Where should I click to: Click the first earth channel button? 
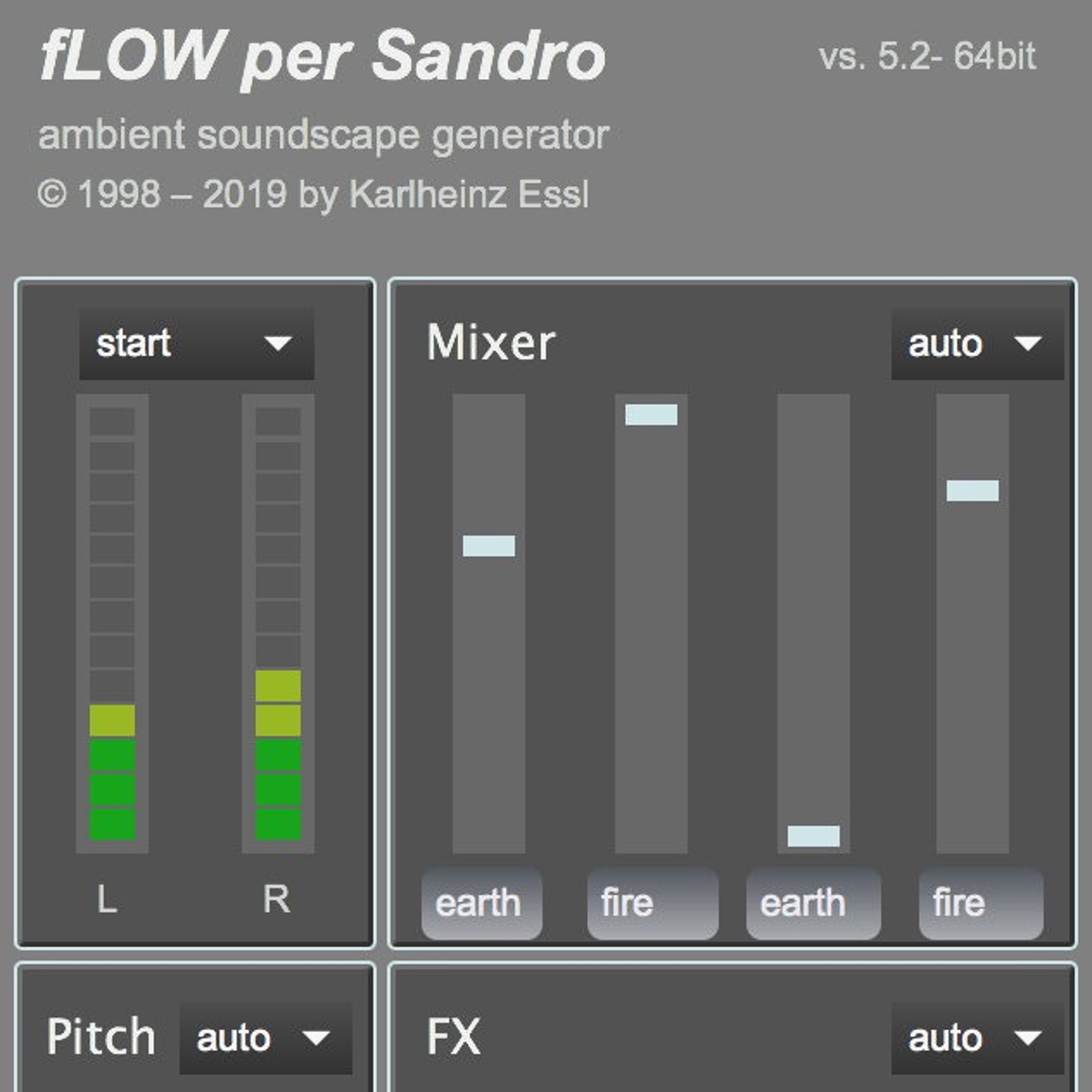(482, 904)
